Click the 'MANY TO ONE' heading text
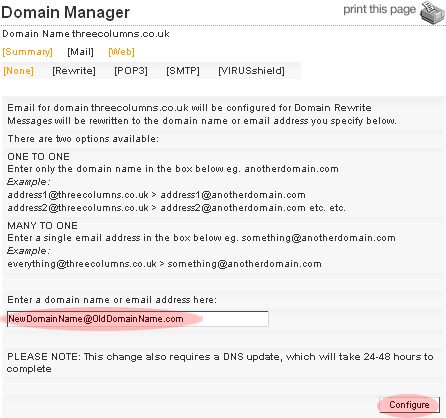 click(x=42, y=226)
